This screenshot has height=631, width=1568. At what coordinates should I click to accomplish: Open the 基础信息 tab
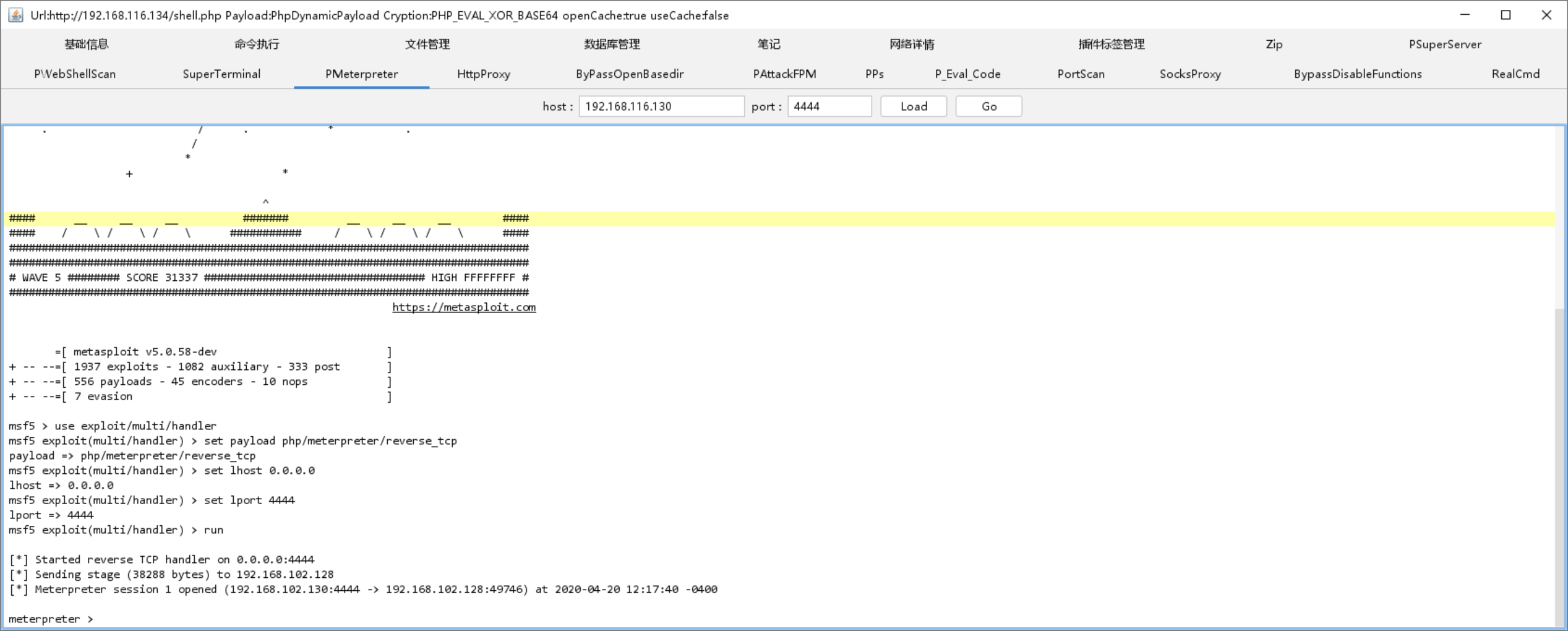[87, 44]
